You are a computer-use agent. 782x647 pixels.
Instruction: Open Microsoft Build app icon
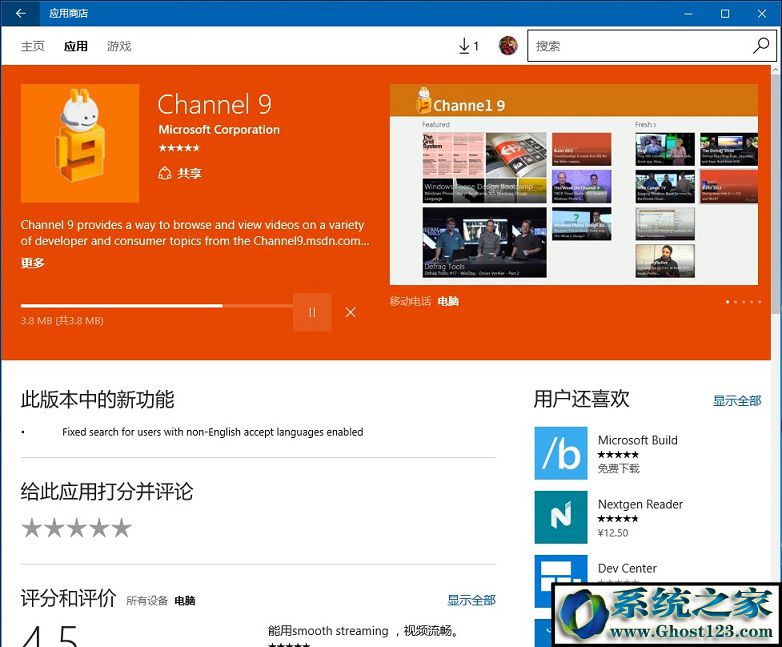(561, 453)
